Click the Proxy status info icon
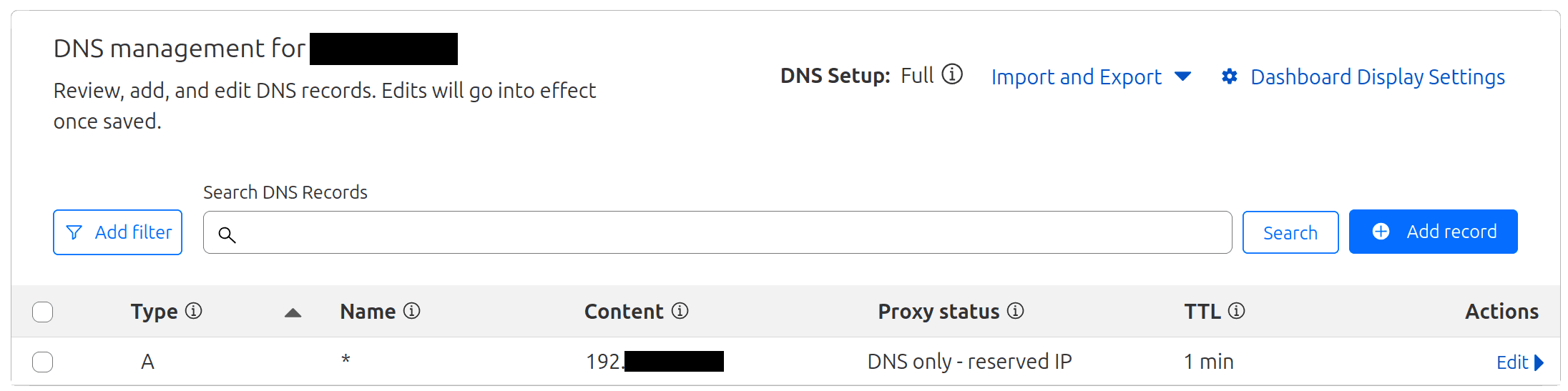1568x391 pixels. tap(1016, 311)
